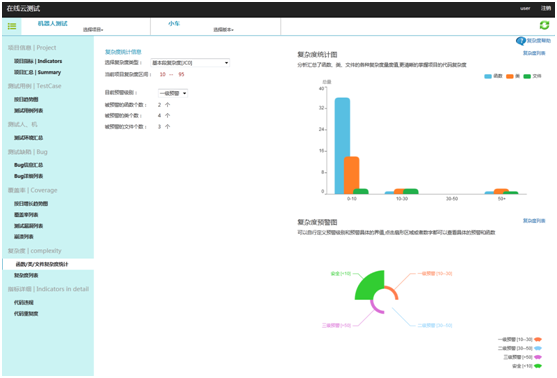The width and height of the screenshot is (557, 378).
Task: Click the orange 一级预警 pie legend marker
Action: (538, 339)
